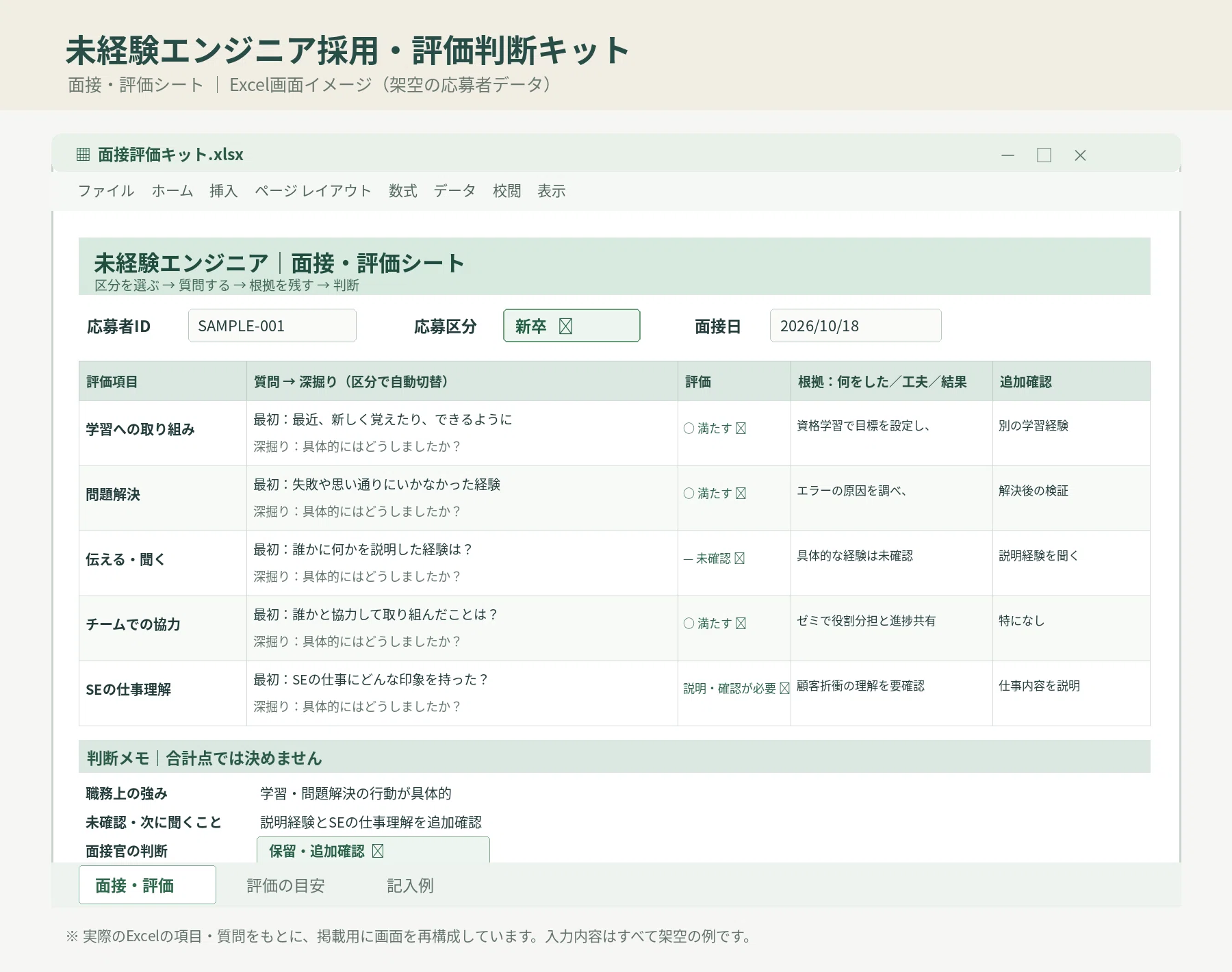The width and height of the screenshot is (1232, 972).
Task: Open 評価 dropdown for チームでの協力
Action: (x=715, y=624)
